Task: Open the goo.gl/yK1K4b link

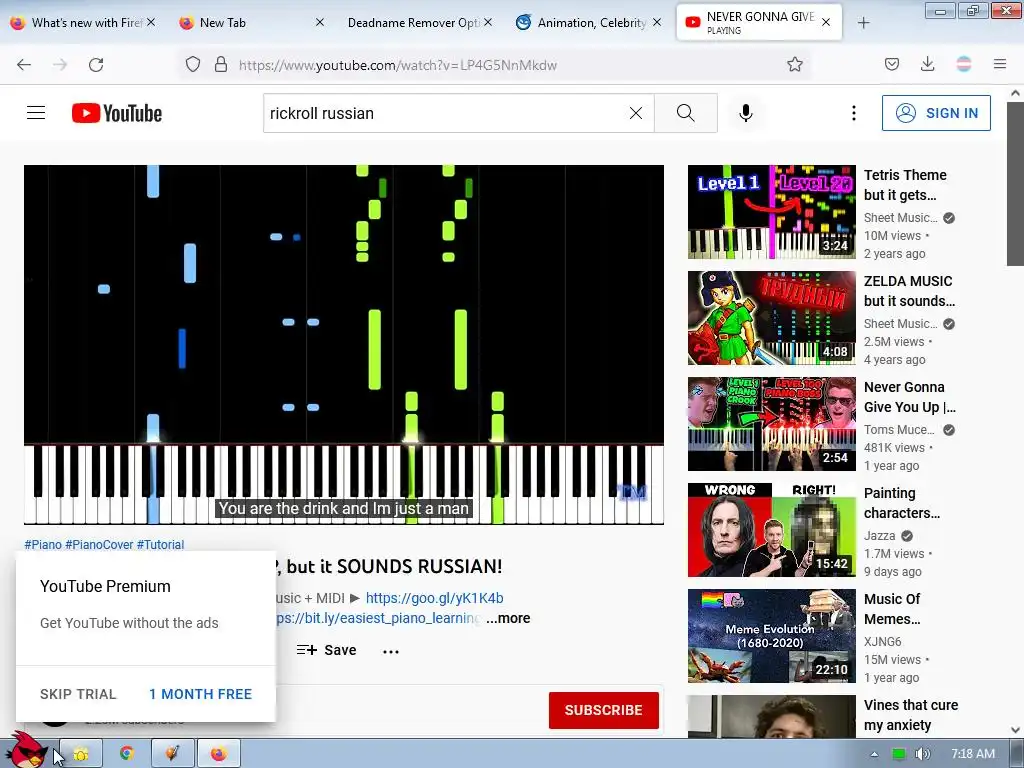Action: pyautogui.click(x=434, y=598)
